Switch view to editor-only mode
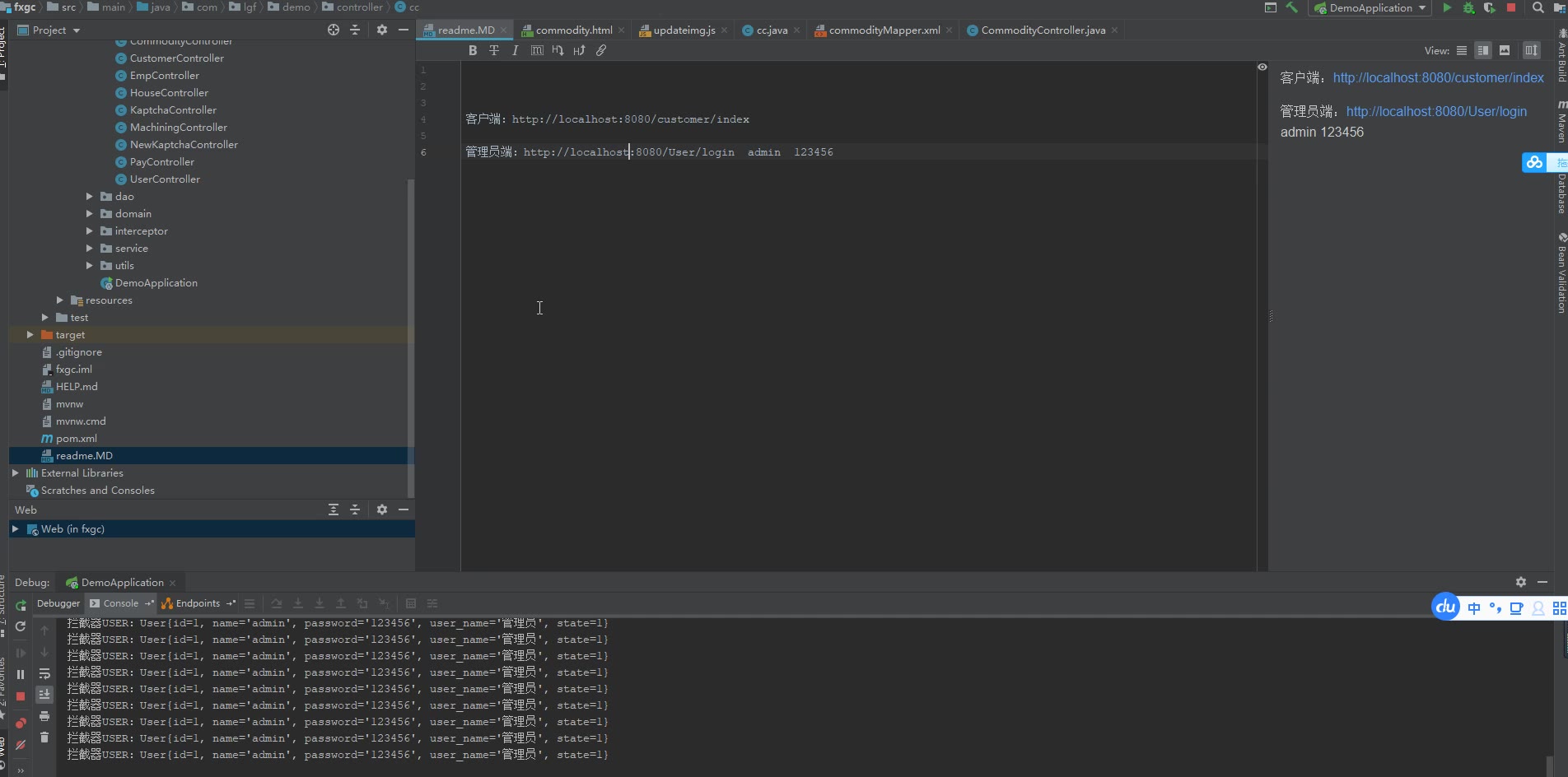 [x=1462, y=50]
